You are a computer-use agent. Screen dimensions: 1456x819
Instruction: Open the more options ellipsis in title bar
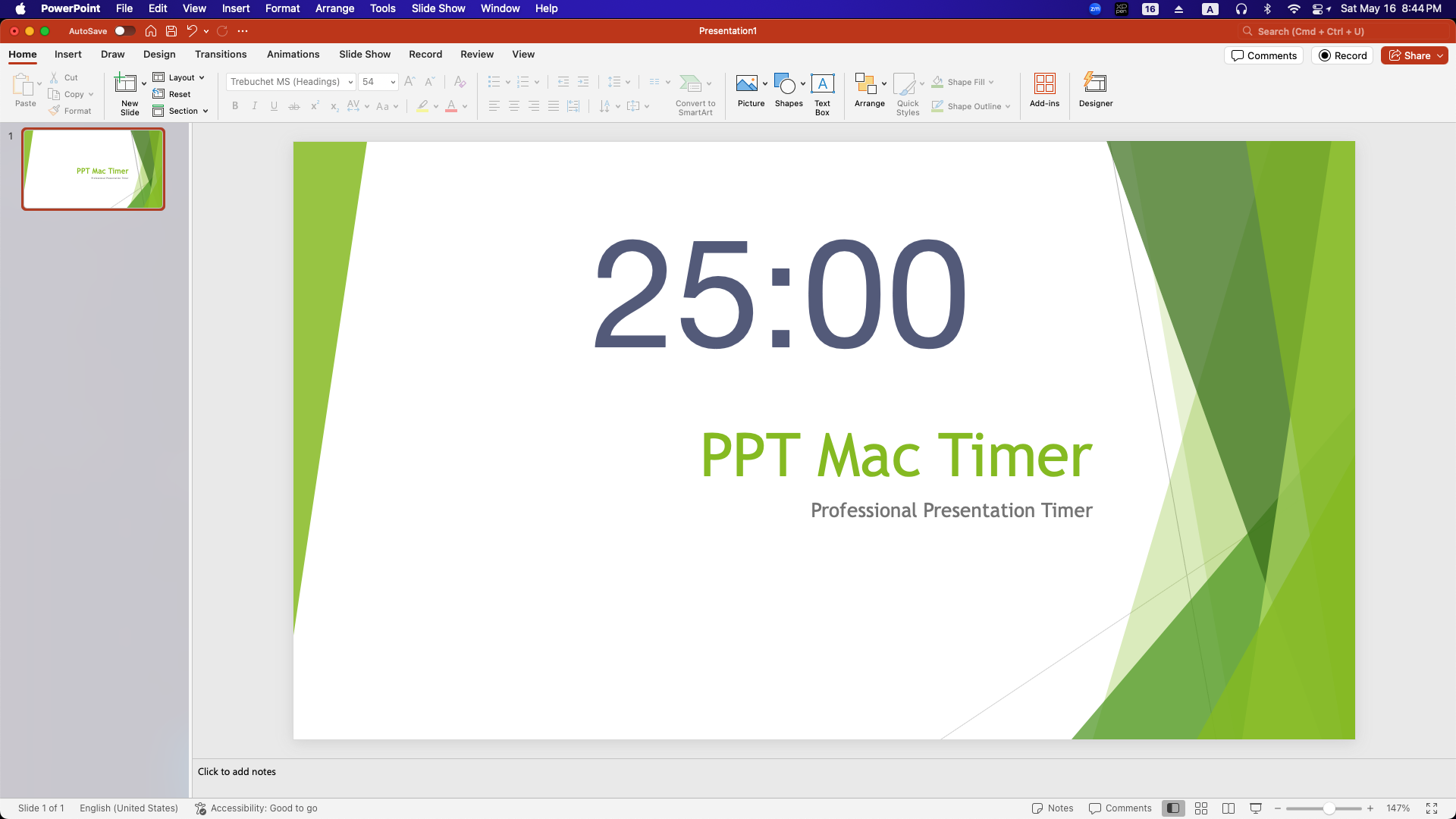[243, 31]
